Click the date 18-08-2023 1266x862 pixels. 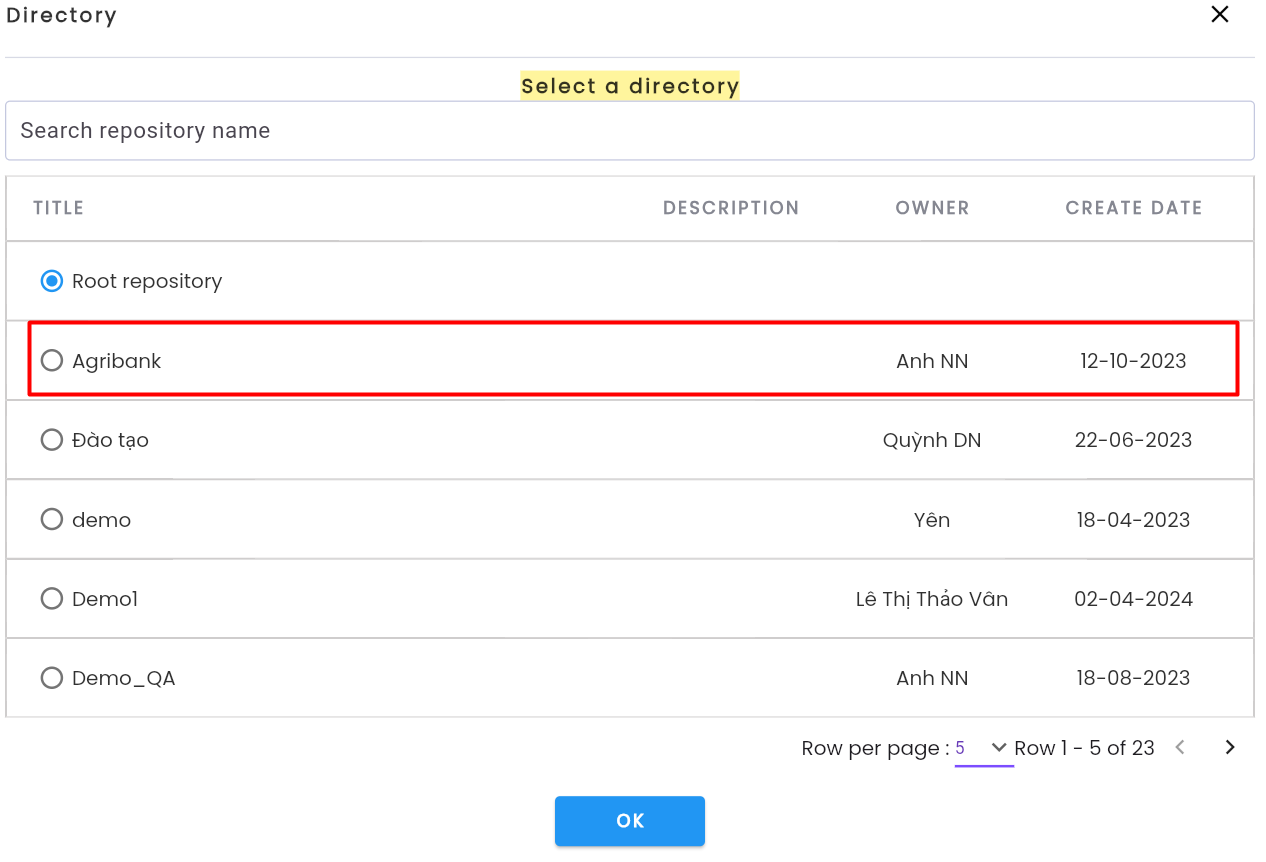click(1133, 678)
